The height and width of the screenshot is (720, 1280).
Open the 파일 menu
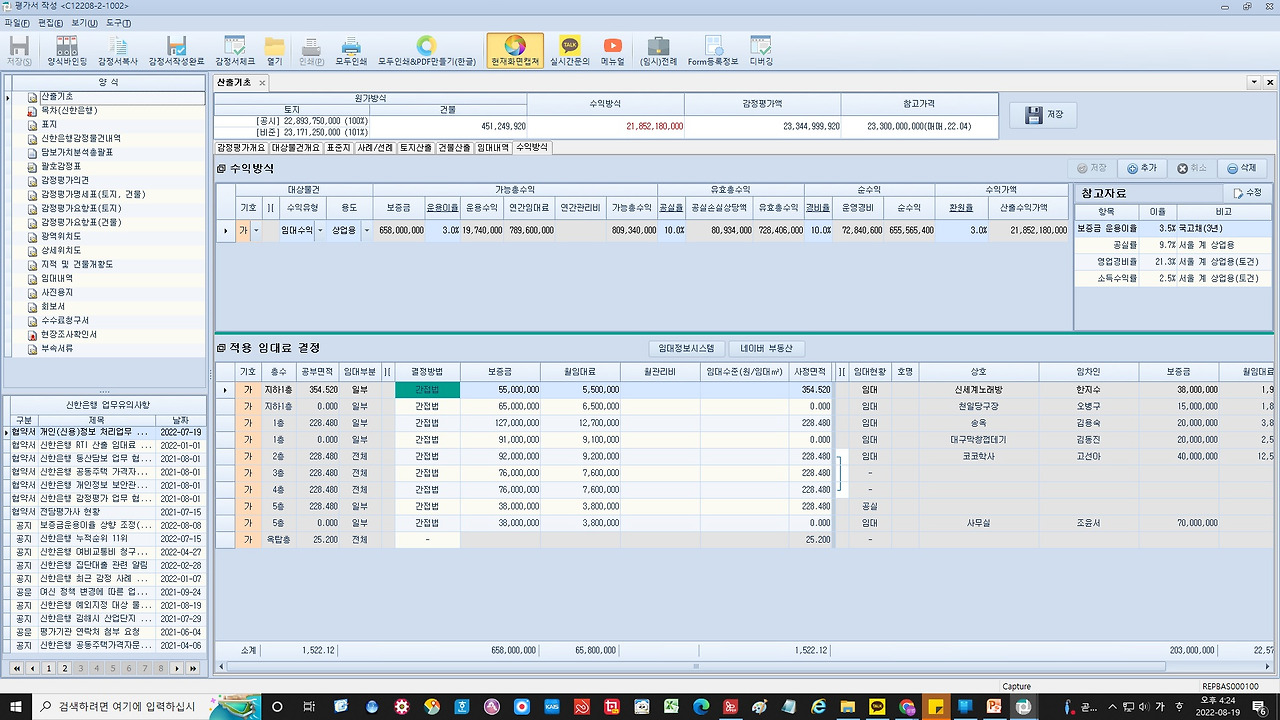[17, 22]
